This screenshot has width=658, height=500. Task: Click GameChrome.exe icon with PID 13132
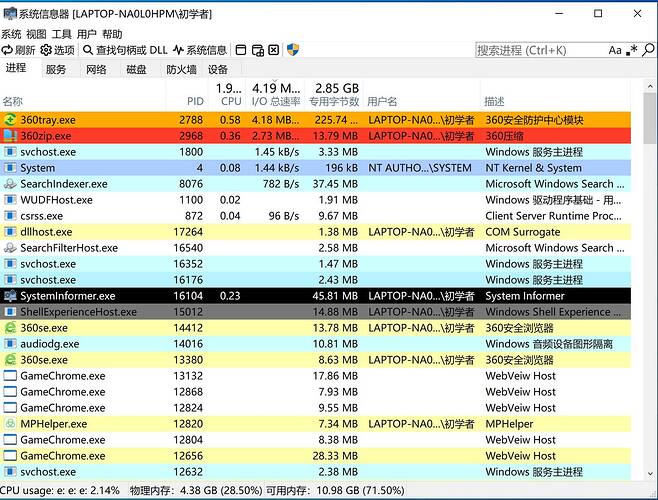pyautogui.click(x=10, y=376)
